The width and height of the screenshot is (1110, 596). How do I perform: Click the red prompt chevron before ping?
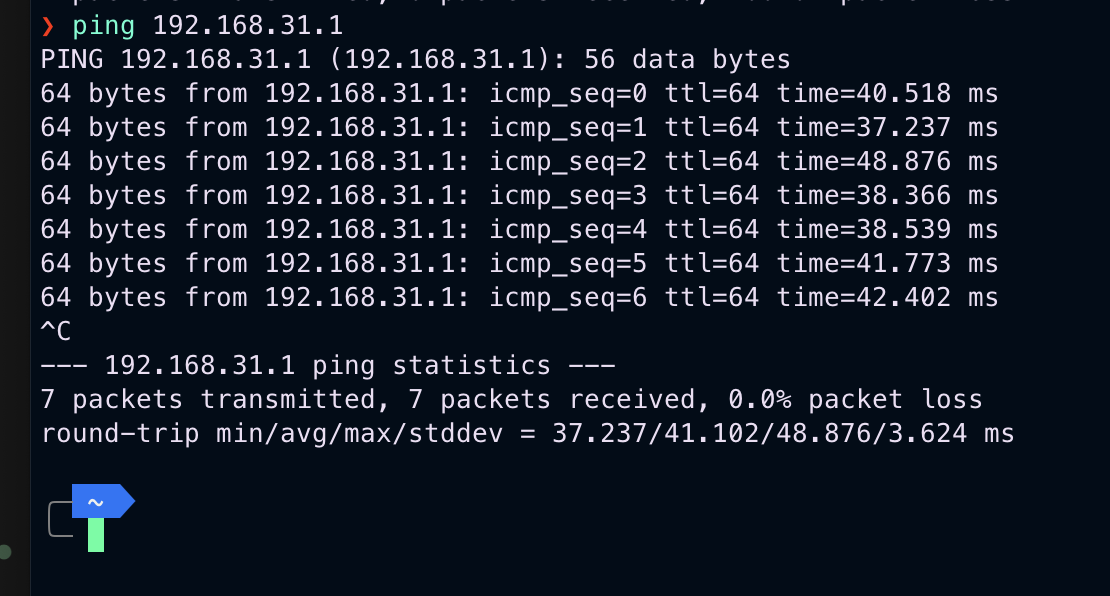click(x=47, y=25)
